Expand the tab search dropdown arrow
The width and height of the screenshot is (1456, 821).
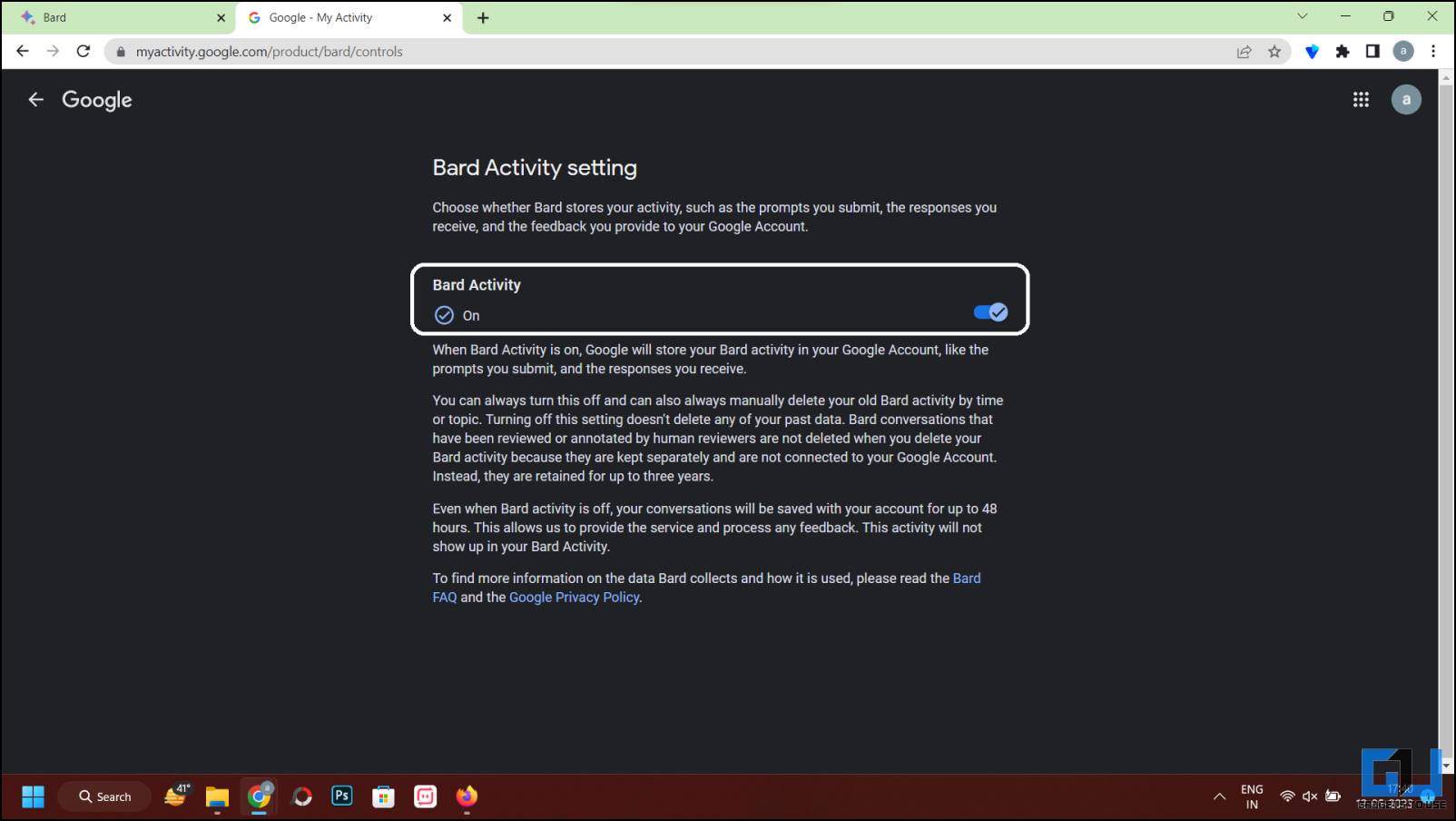pos(1302,16)
